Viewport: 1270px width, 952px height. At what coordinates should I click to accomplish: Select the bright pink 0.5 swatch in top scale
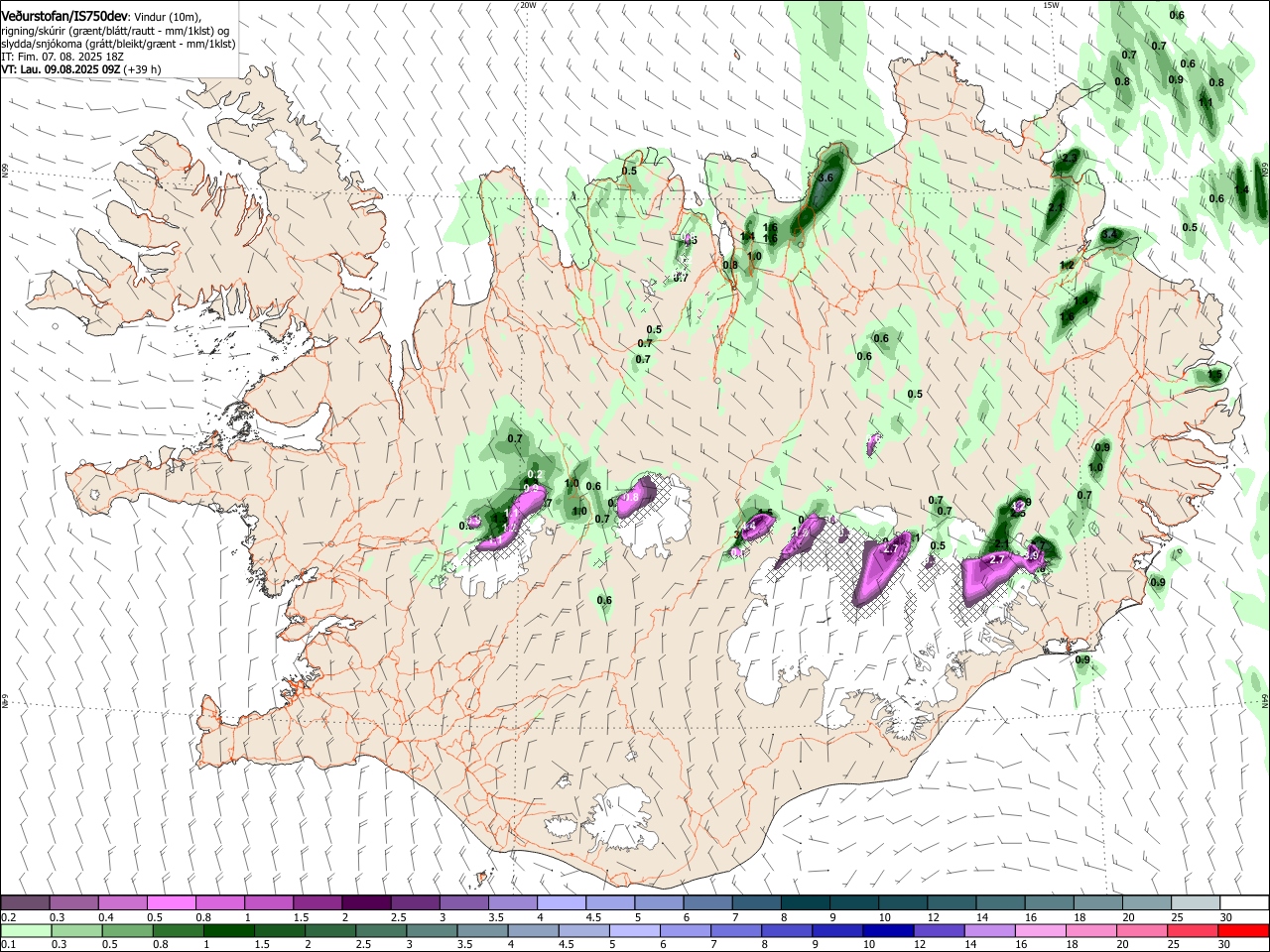pos(171,902)
